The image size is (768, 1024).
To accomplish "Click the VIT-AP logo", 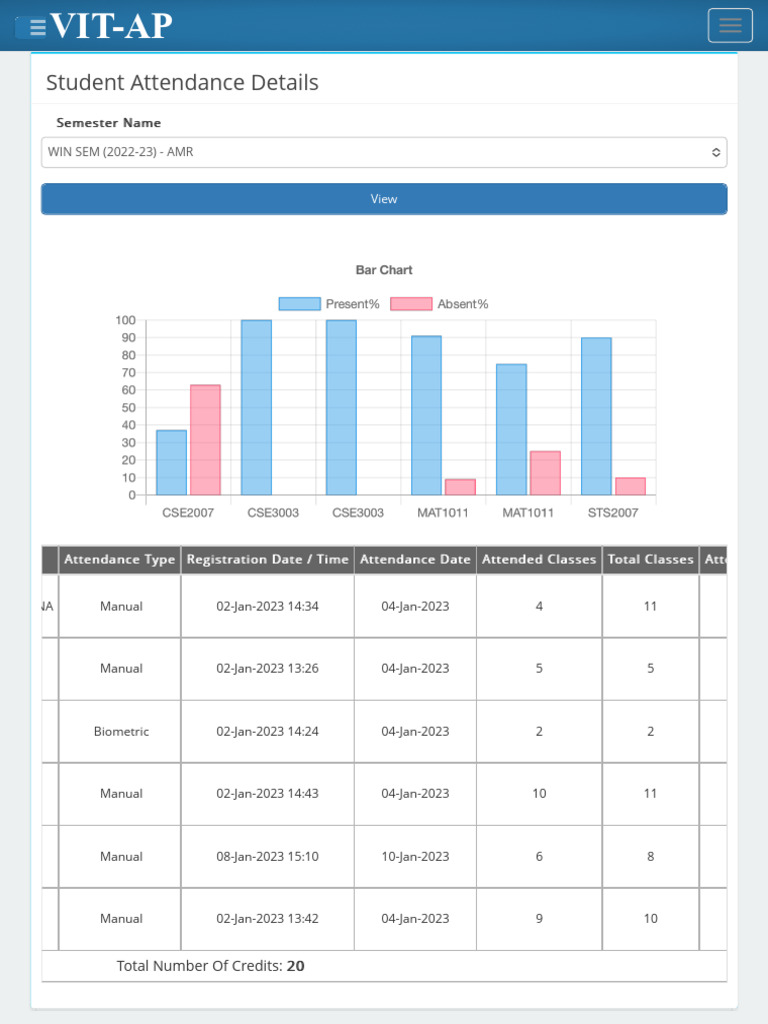I will (111, 26).
